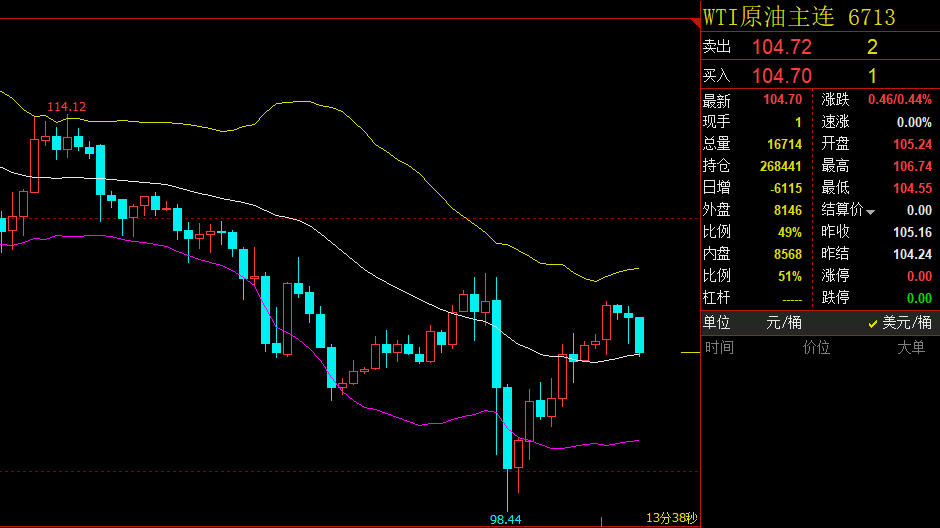The height and width of the screenshot is (528, 940).
Task: Click the 最低 value 104.55
Action: pyautogui.click(x=912, y=188)
